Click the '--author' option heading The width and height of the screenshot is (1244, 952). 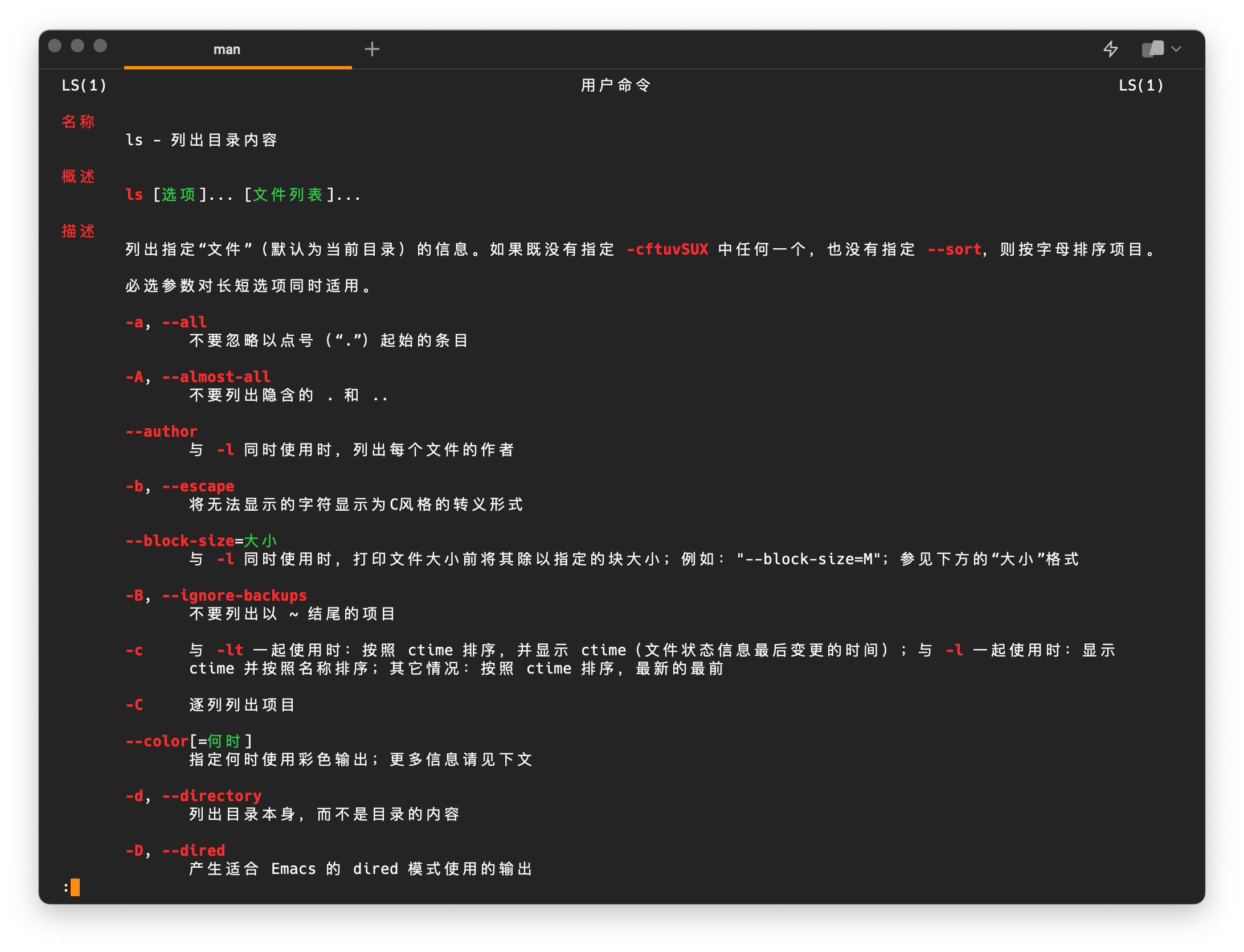pos(162,432)
